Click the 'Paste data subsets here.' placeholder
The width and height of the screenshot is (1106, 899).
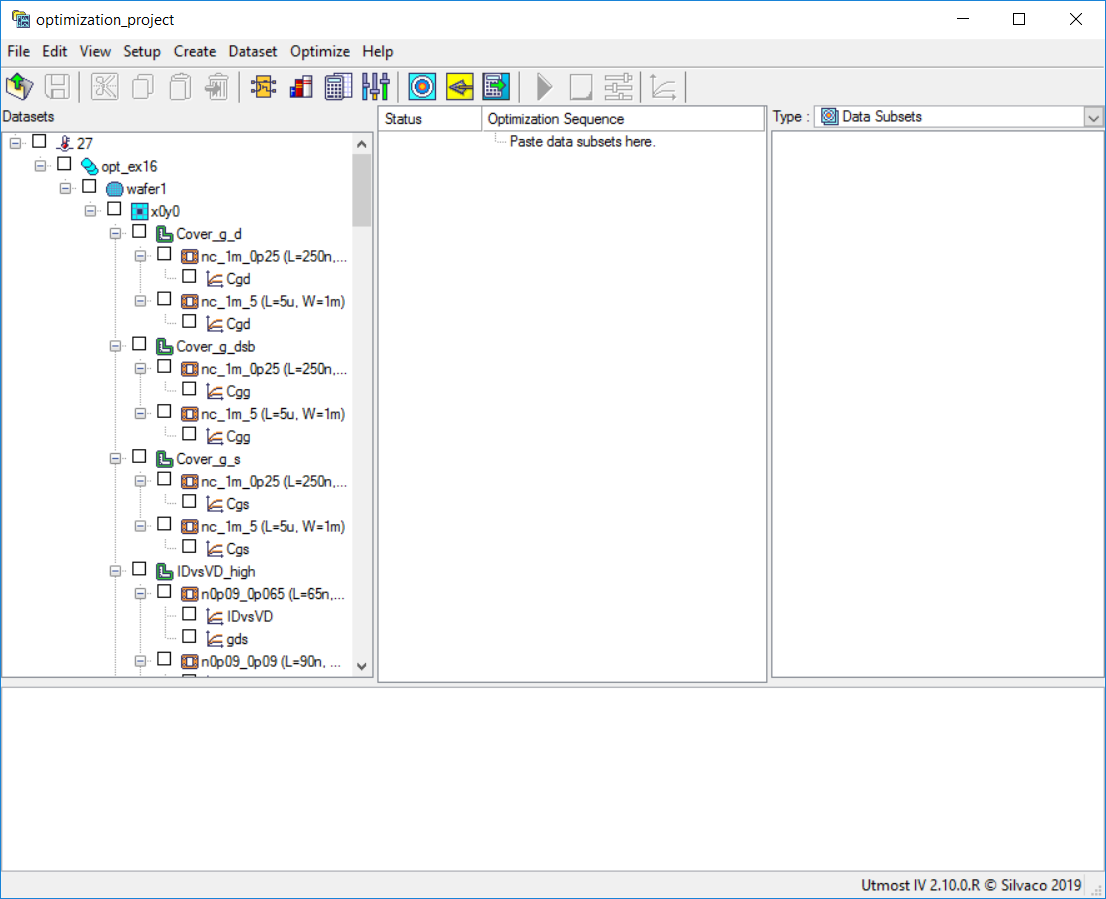[583, 142]
